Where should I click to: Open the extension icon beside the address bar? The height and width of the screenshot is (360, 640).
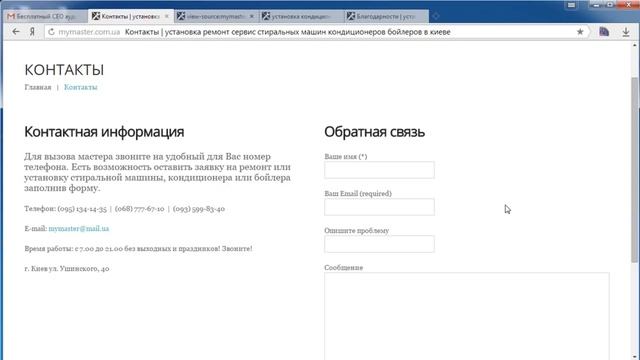[x=604, y=32]
